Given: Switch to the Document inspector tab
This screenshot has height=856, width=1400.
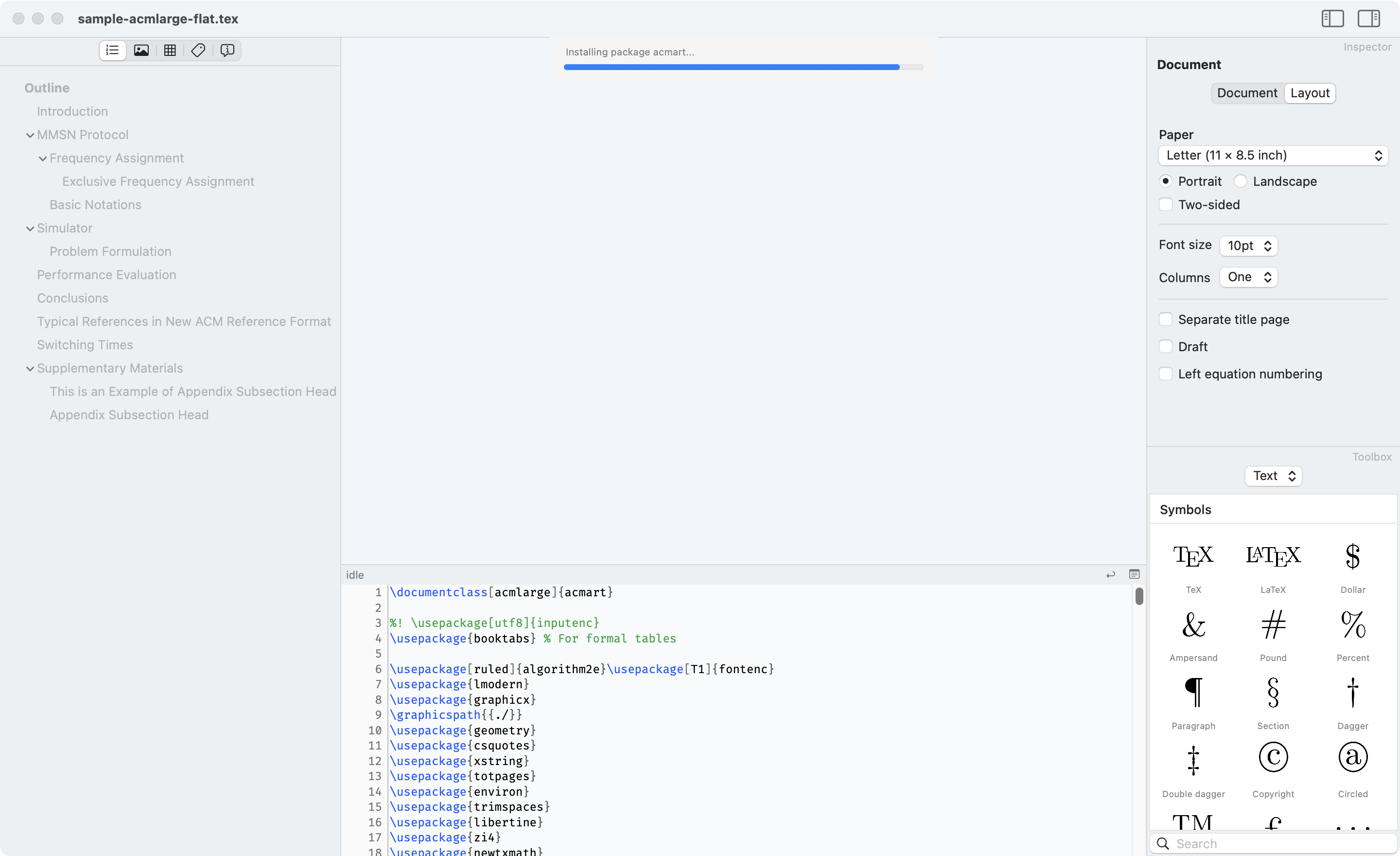Looking at the screenshot, I should click(1246, 93).
